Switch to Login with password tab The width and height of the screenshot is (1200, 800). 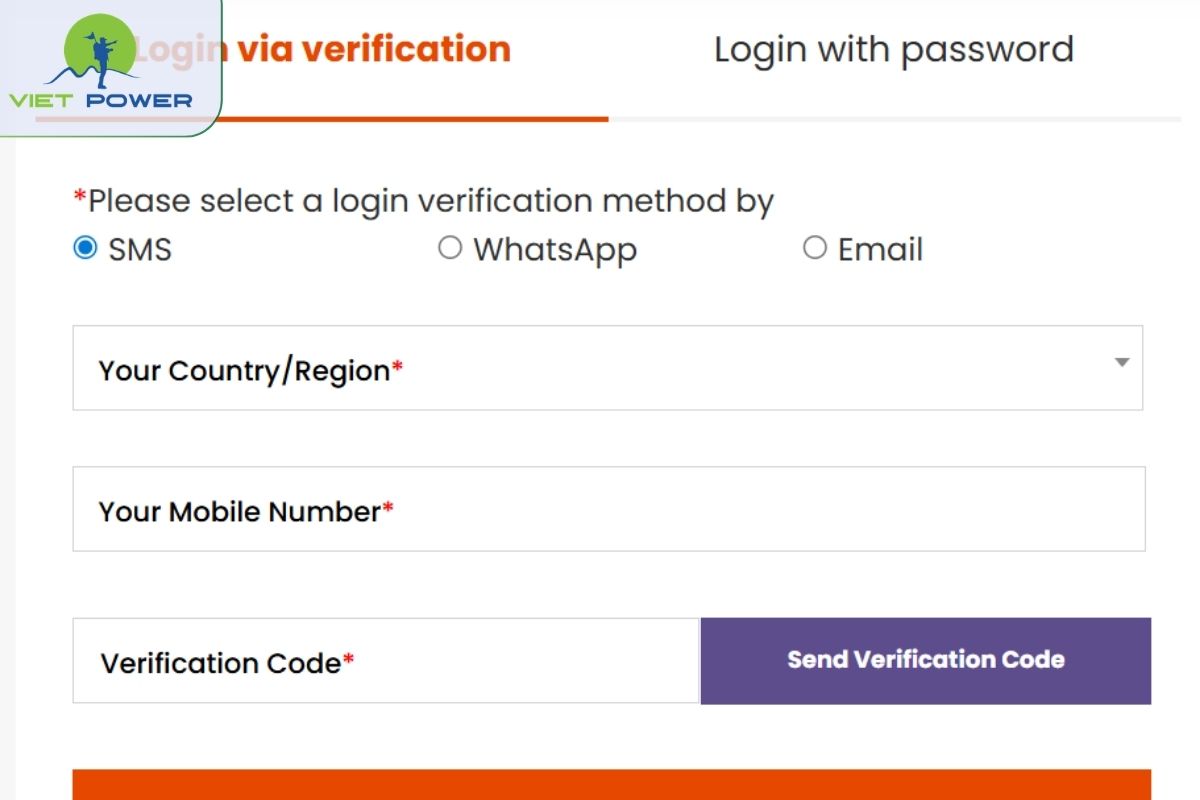(893, 50)
